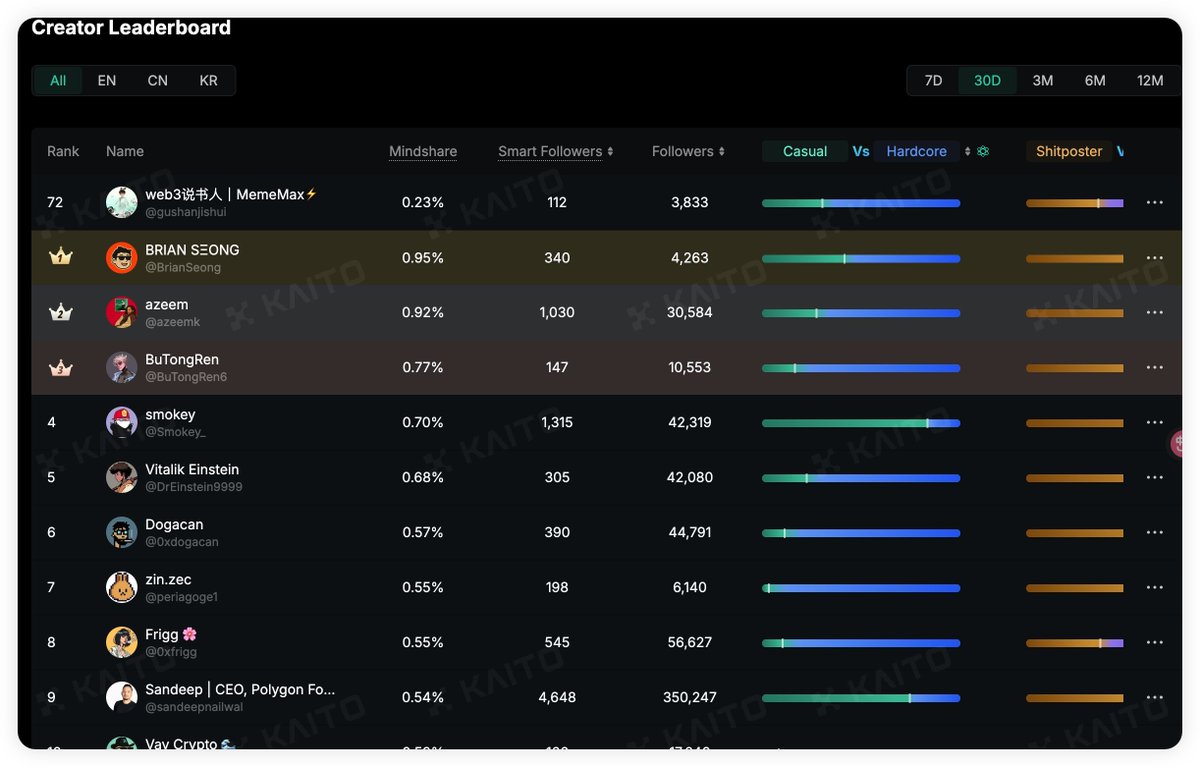Click the name Sandeep | CEO, Polygon Fo...
The height and width of the screenshot is (767, 1200).
coord(240,689)
